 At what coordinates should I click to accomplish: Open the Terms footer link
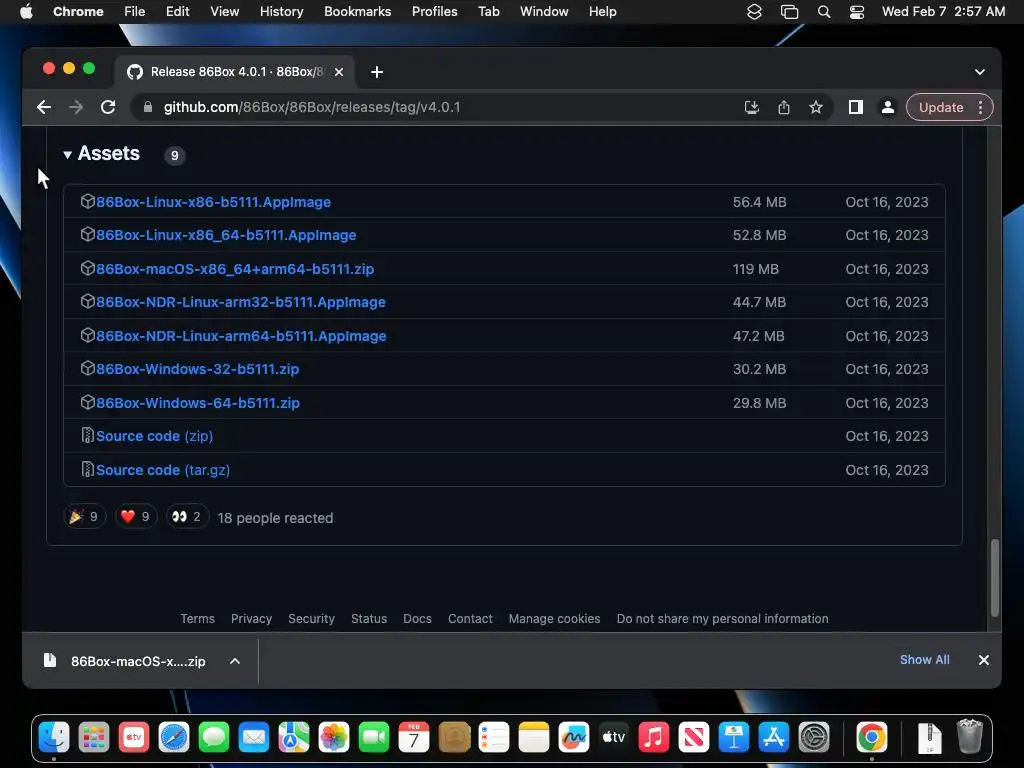[x=197, y=618]
